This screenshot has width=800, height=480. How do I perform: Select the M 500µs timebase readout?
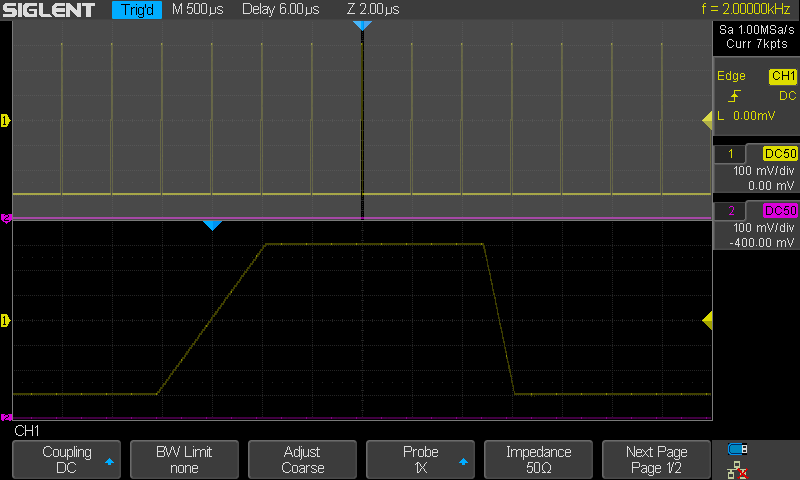(197, 9)
